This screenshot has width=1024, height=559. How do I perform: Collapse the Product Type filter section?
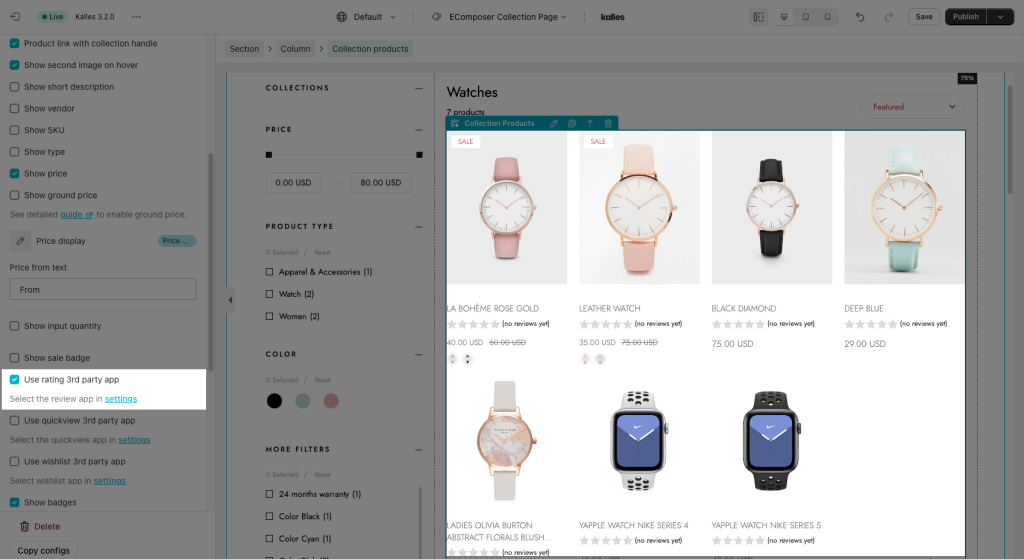(x=419, y=227)
